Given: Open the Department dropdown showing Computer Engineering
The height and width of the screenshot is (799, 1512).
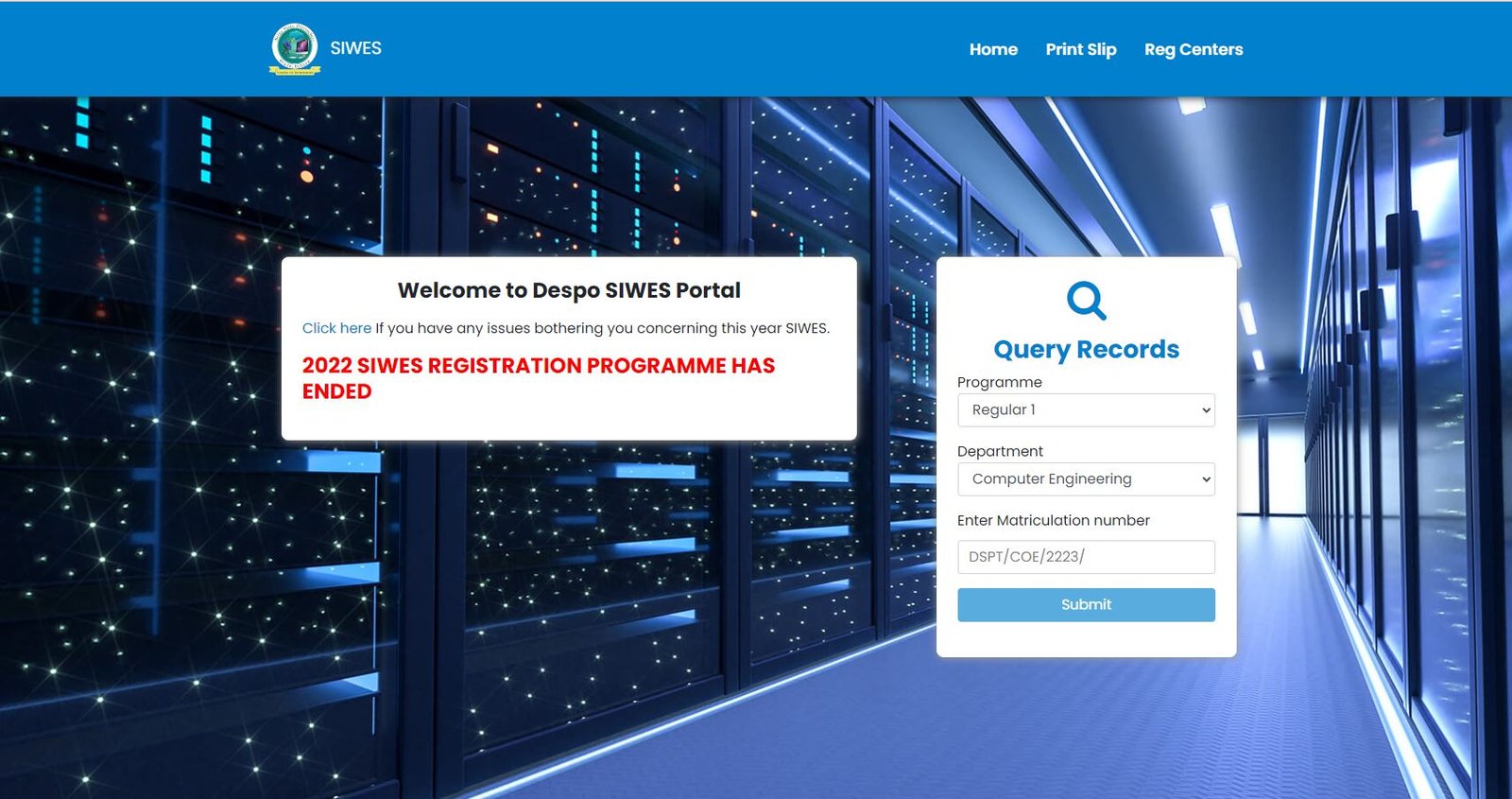Looking at the screenshot, I should coord(1085,479).
